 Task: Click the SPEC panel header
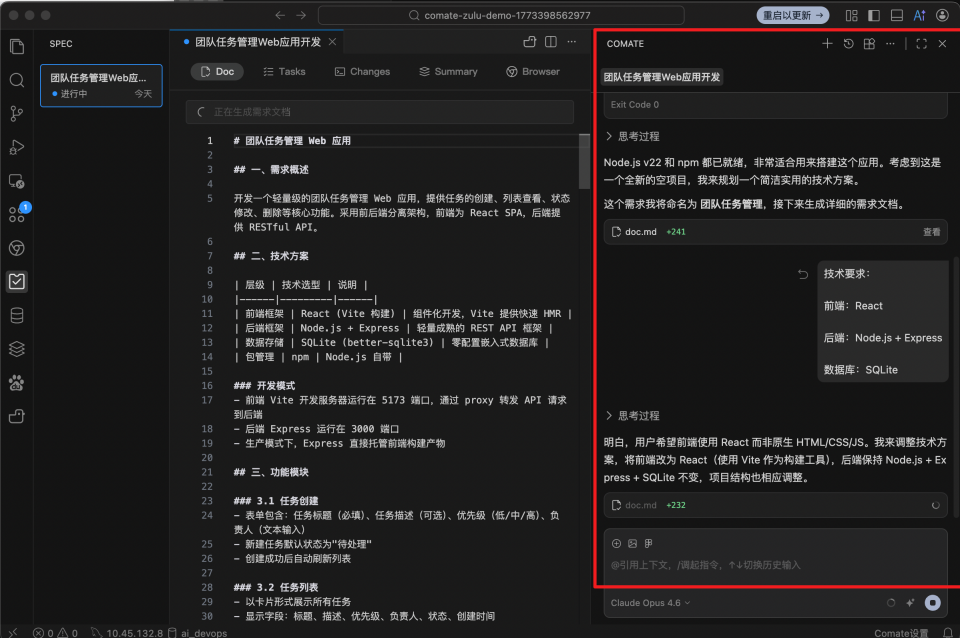pos(61,43)
